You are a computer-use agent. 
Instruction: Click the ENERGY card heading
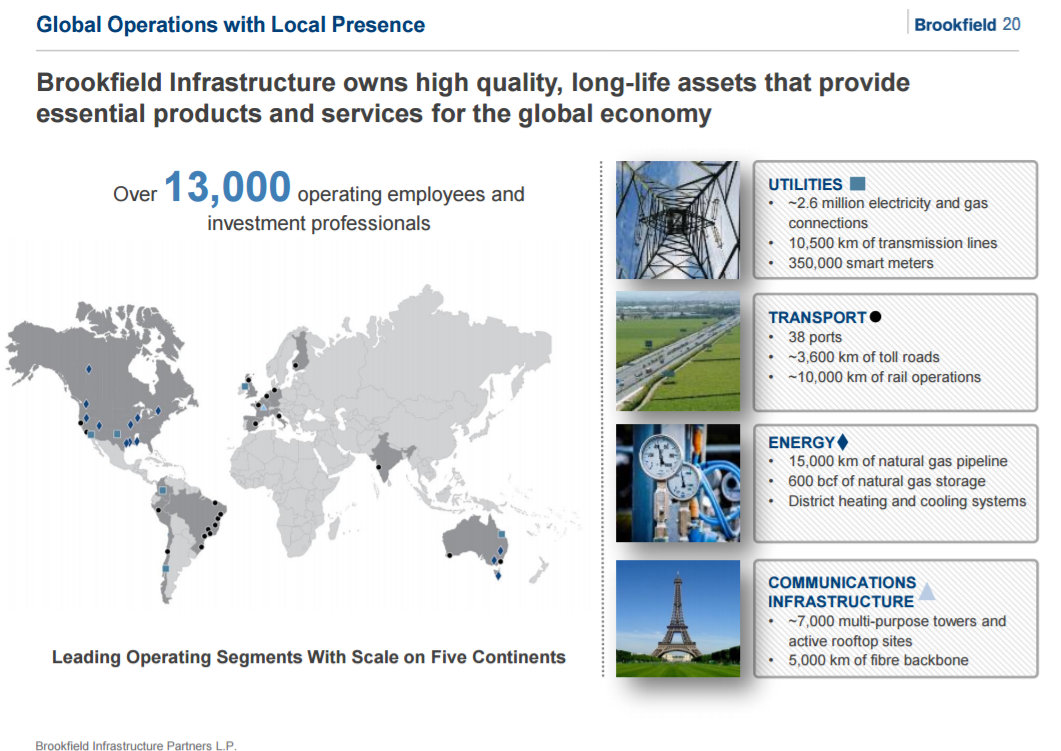click(x=801, y=442)
